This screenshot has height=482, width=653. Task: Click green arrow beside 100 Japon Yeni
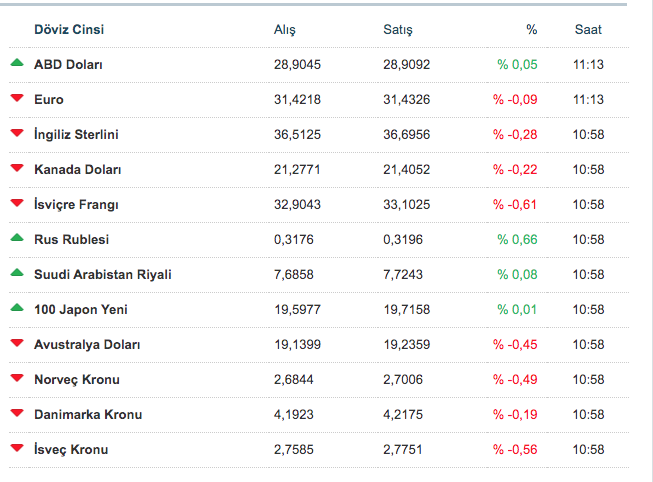click(x=16, y=308)
